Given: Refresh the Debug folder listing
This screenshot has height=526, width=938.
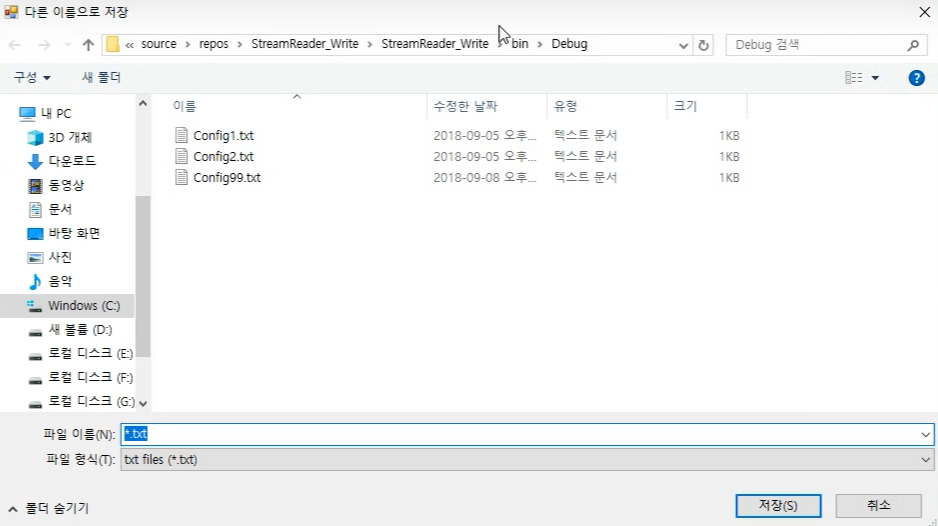Looking at the screenshot, I should point(704,45).
